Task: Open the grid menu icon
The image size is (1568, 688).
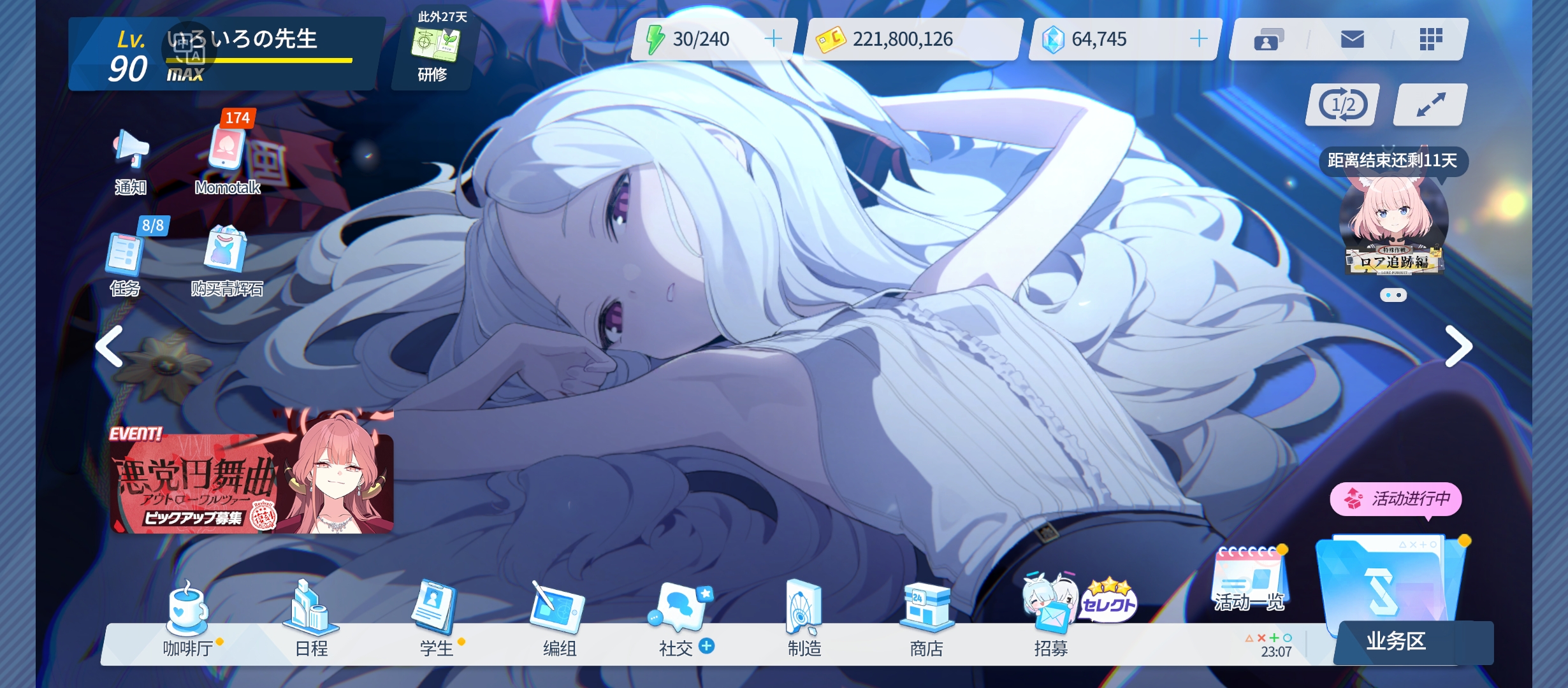Action: [x=1431, y=39]
